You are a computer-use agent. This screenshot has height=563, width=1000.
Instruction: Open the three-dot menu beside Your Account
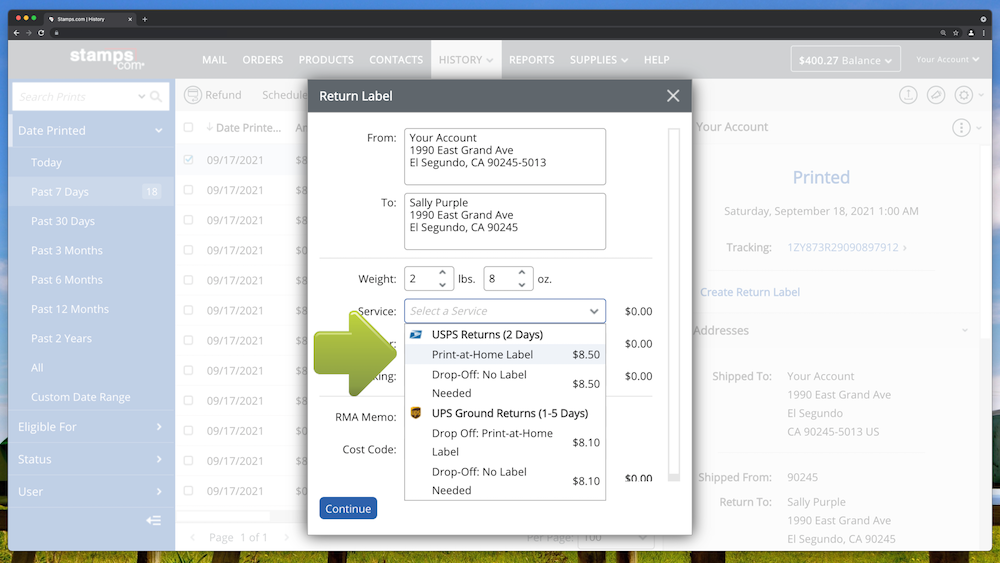pos(961,127)
